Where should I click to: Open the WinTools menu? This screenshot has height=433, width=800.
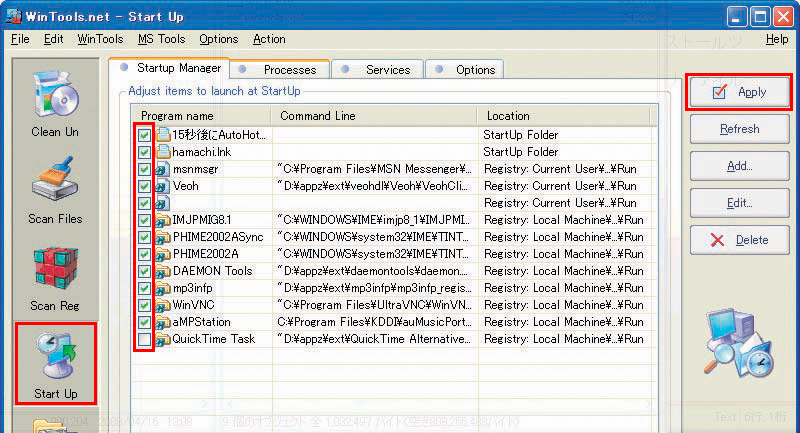coord(100,39)
